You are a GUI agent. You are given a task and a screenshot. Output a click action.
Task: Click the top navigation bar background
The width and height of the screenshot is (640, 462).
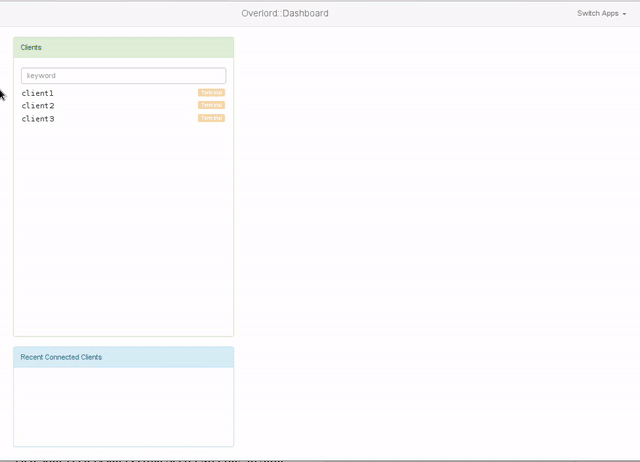click(449, 13)
